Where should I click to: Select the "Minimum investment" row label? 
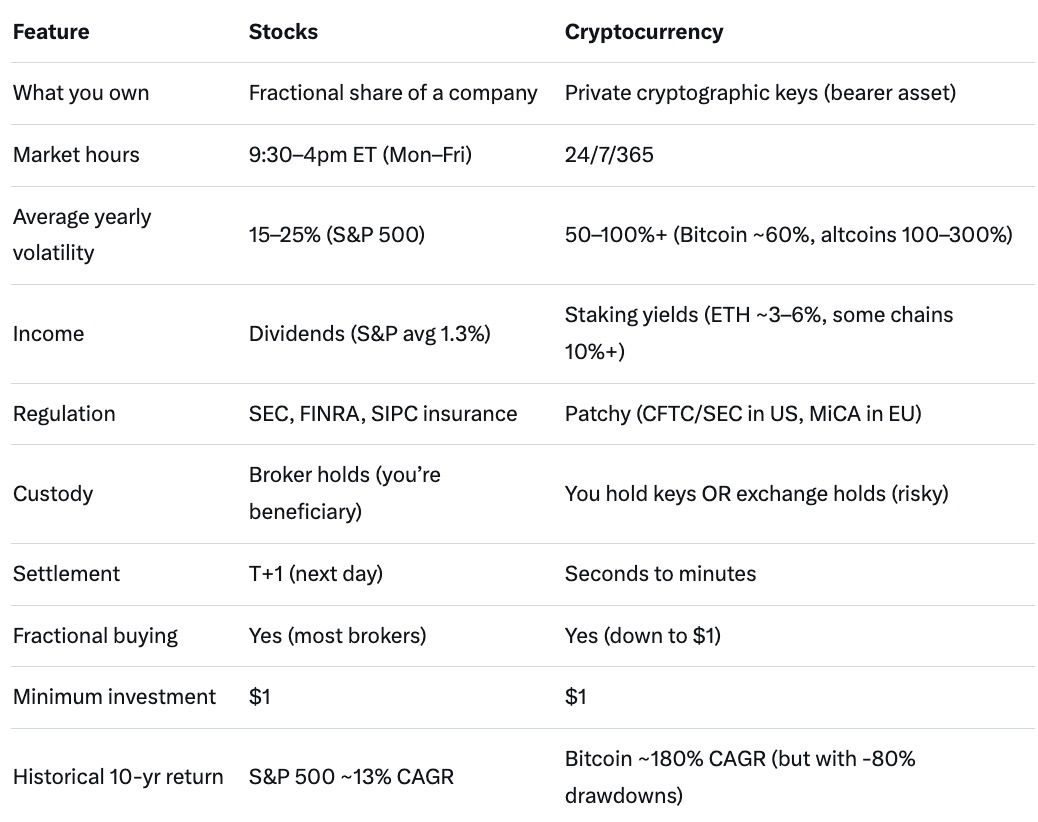pyautogui.click(x=114, y=697)
